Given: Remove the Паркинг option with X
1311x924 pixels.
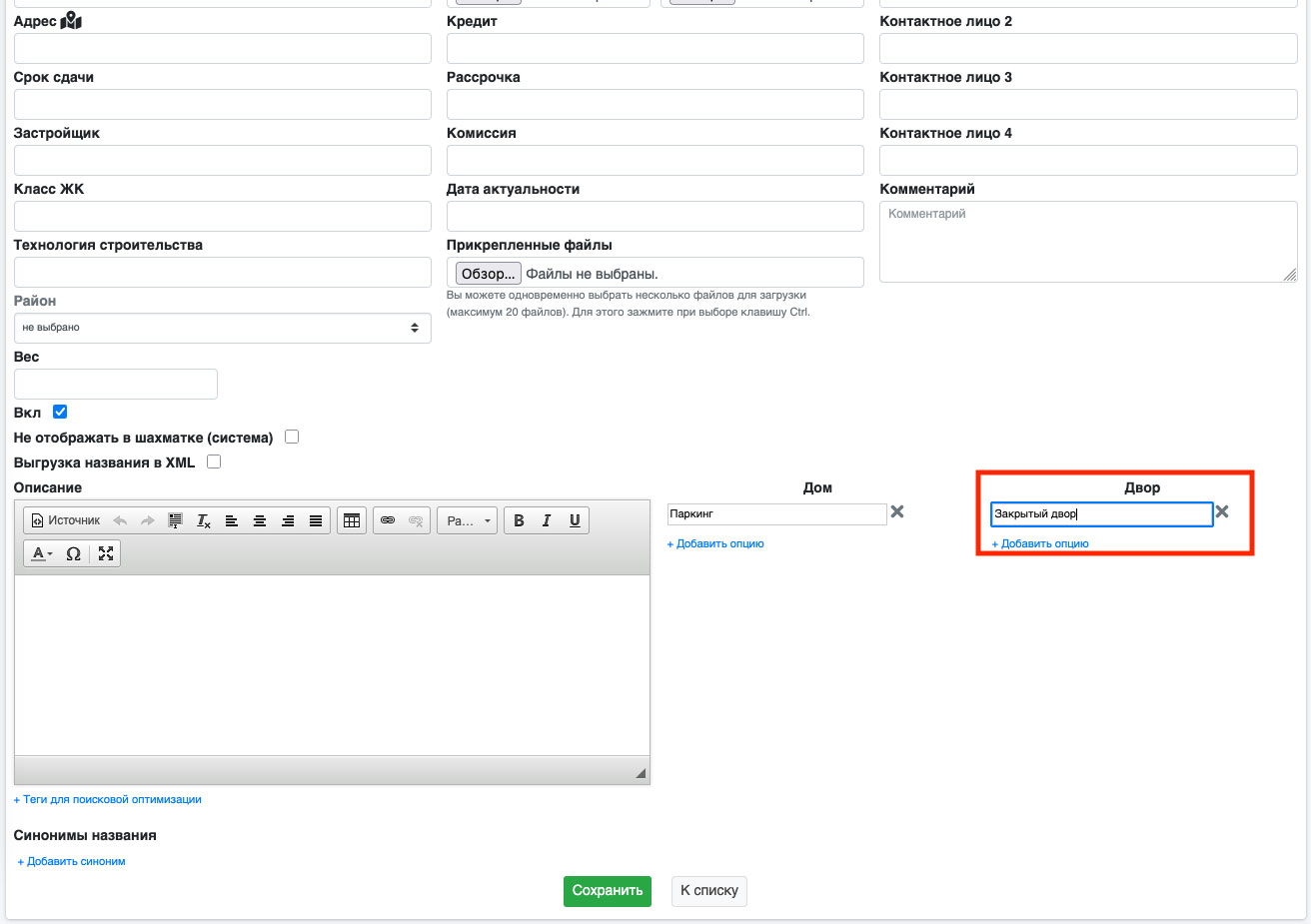Looking at the screenshot, I should [897, 511].
